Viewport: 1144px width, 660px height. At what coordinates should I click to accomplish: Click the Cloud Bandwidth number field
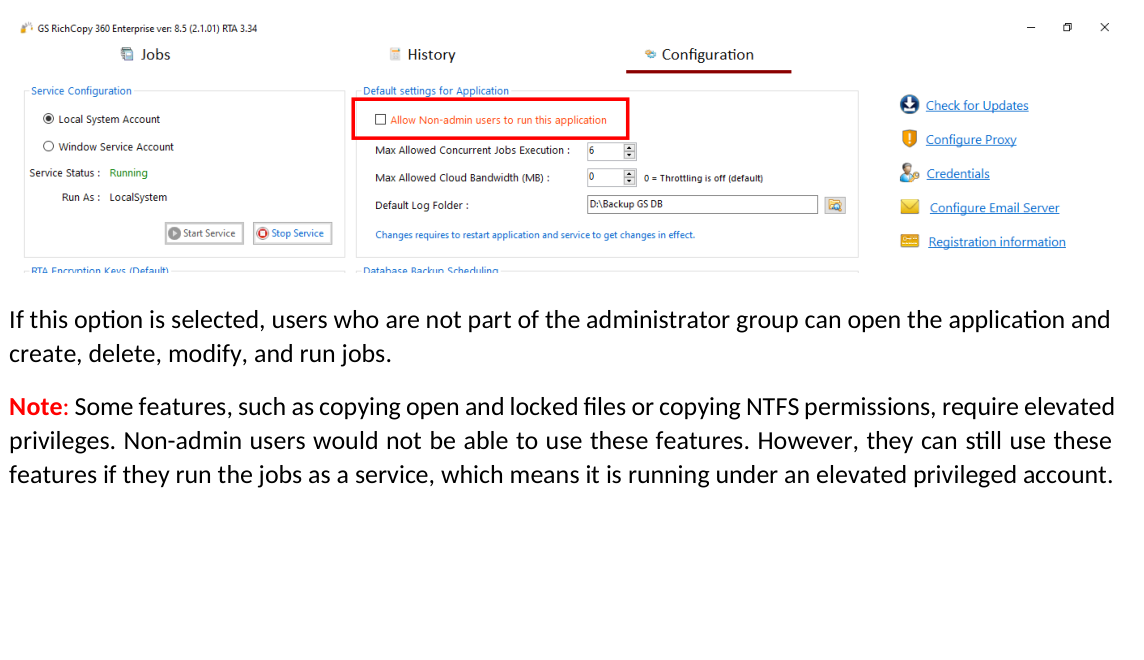[605, 177]
